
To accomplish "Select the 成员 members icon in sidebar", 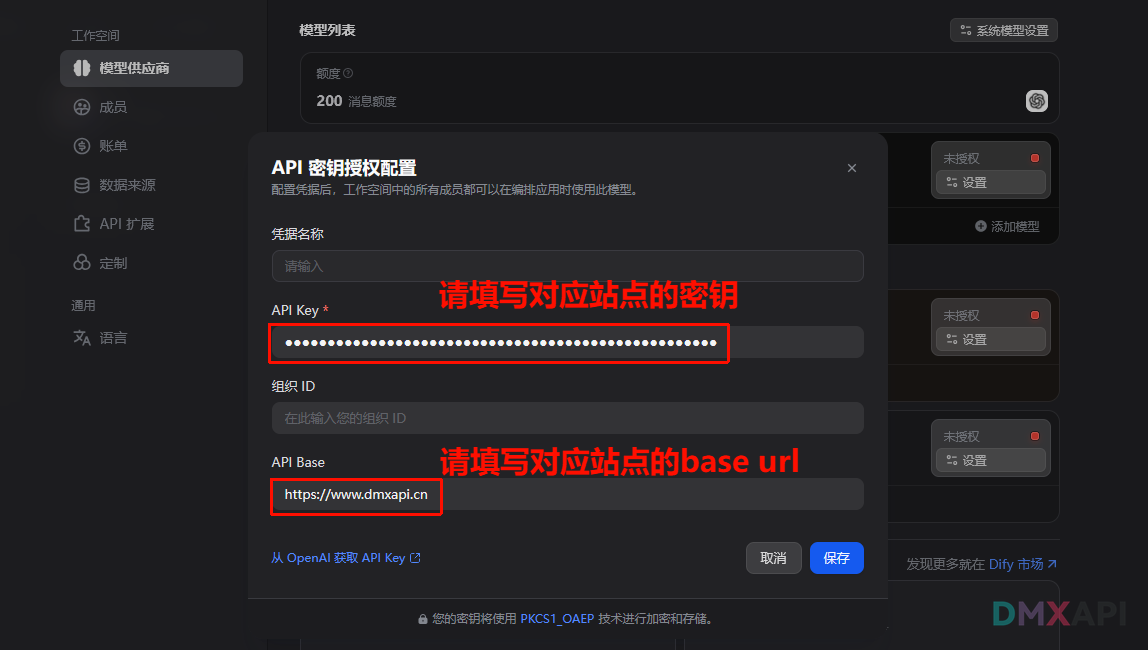I will (82, 107).
